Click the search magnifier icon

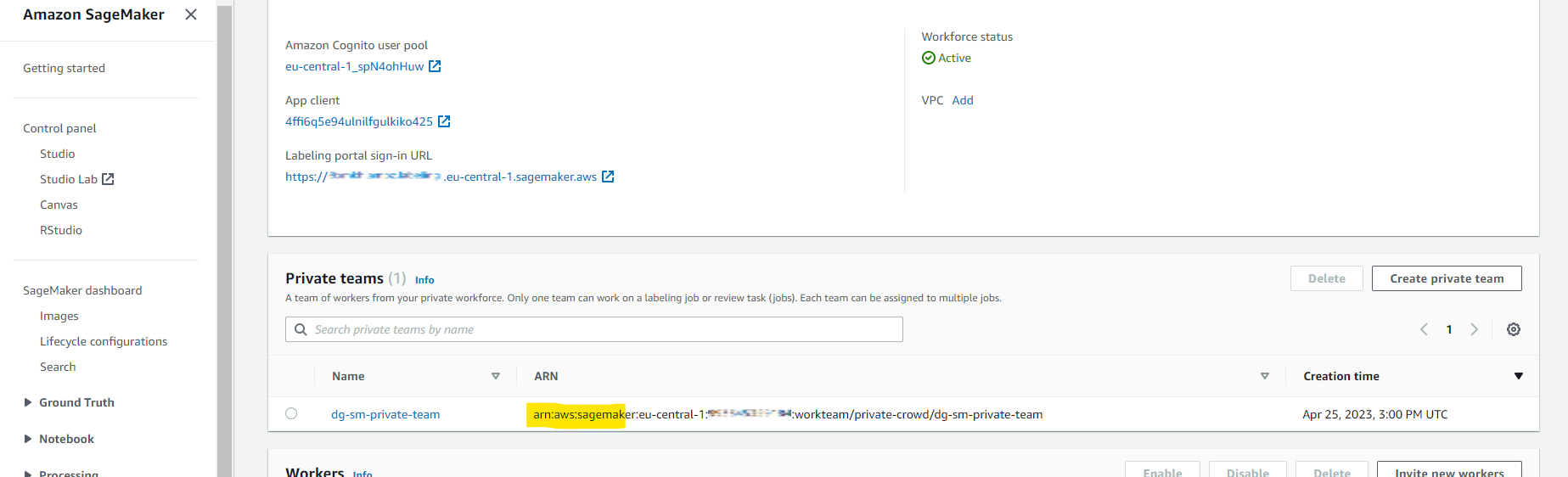[301, 329]
